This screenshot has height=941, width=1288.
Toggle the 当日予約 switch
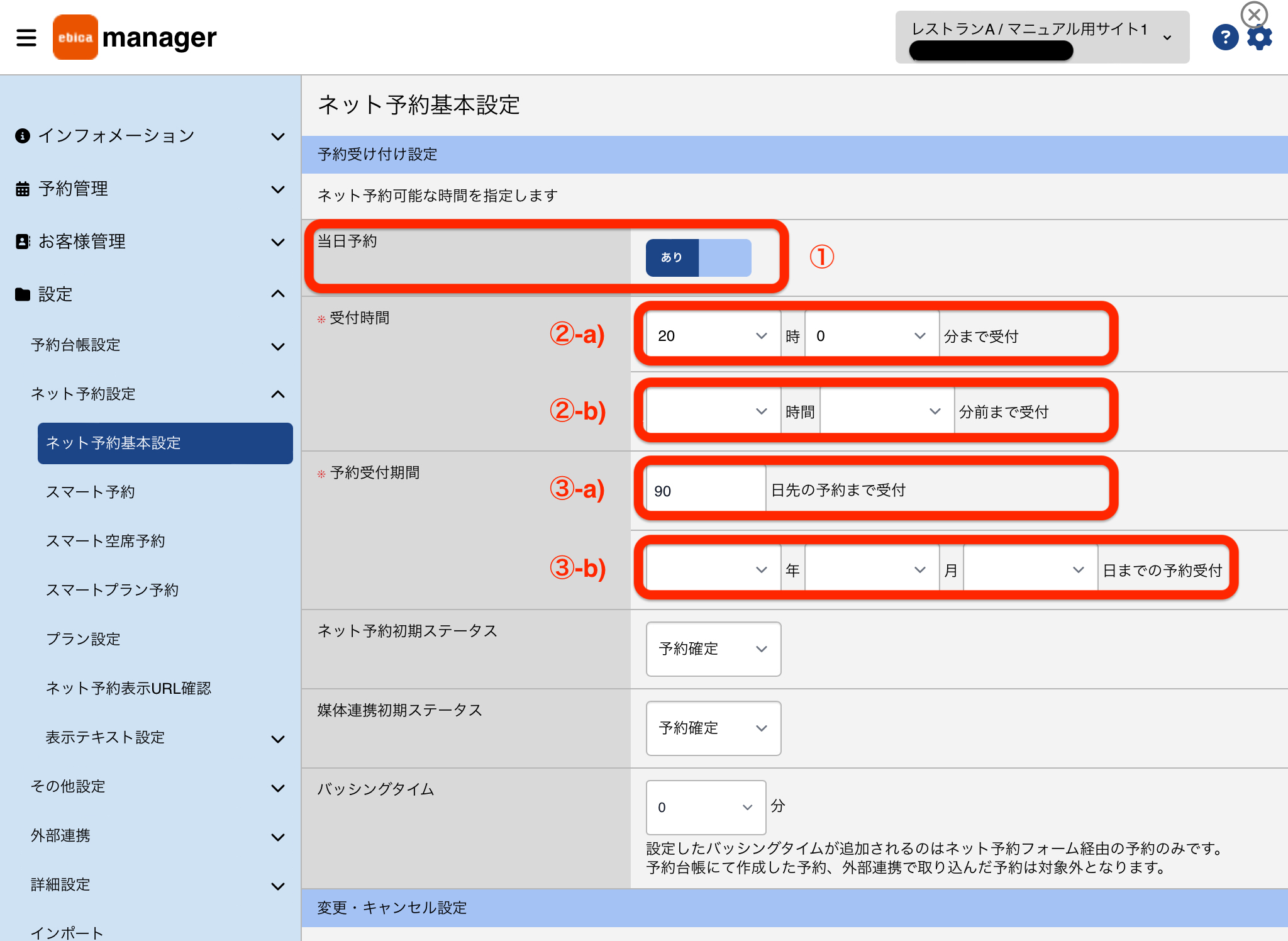[x=698, y=257]
